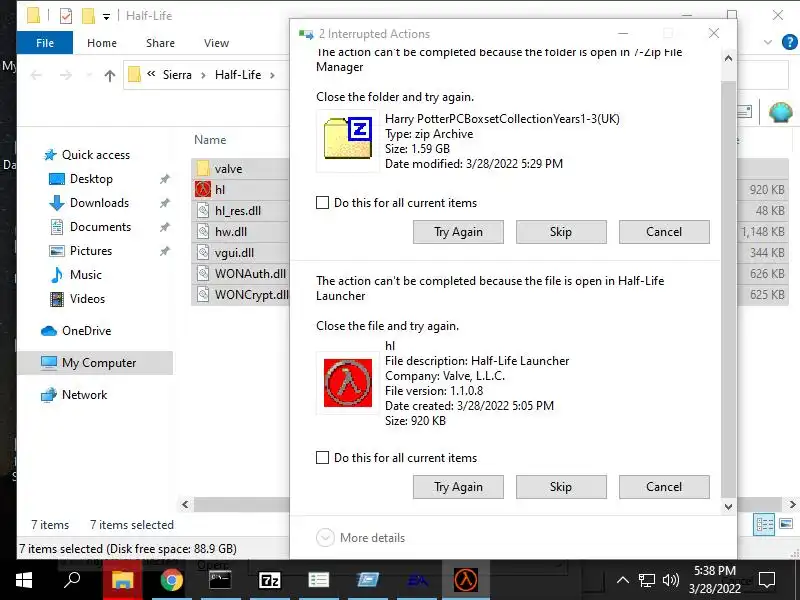Open the View ribbon tab
The height and width of the screenshot is (600, 800).
(x=216, y=43)
